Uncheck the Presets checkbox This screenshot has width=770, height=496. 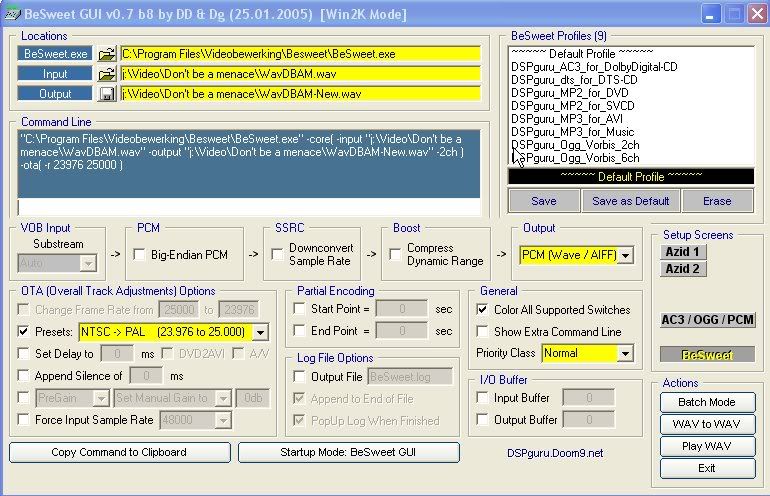click(23, 331)
